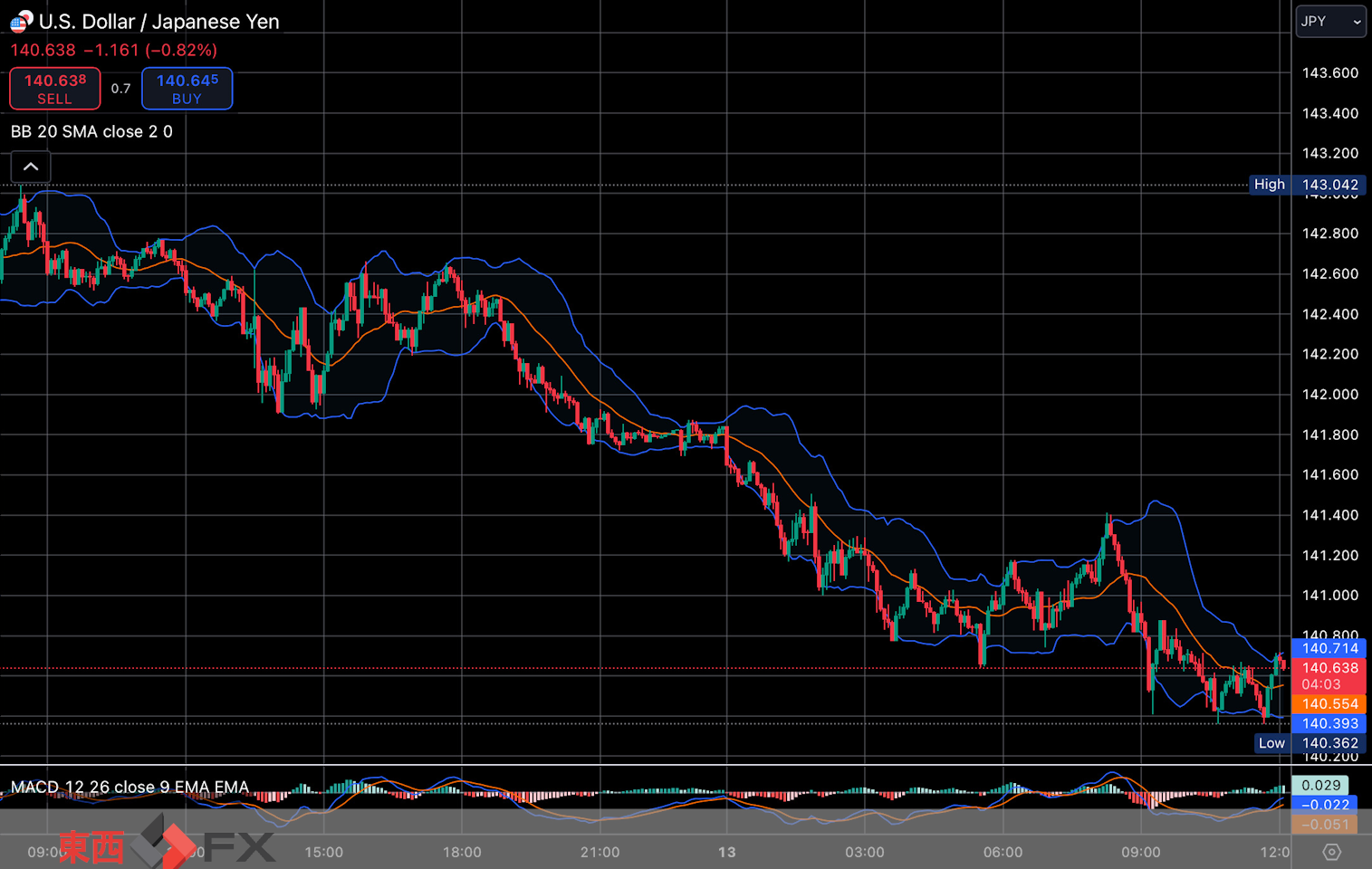
Task: Click the blue 140.714 upper band tag
Action: pyautogui.click(x=1329, y=648)
